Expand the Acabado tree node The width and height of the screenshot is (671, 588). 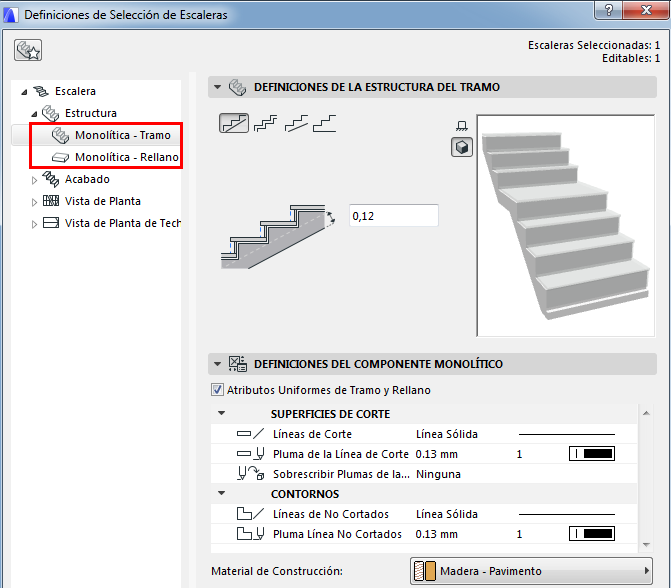[x=34, y=180]
